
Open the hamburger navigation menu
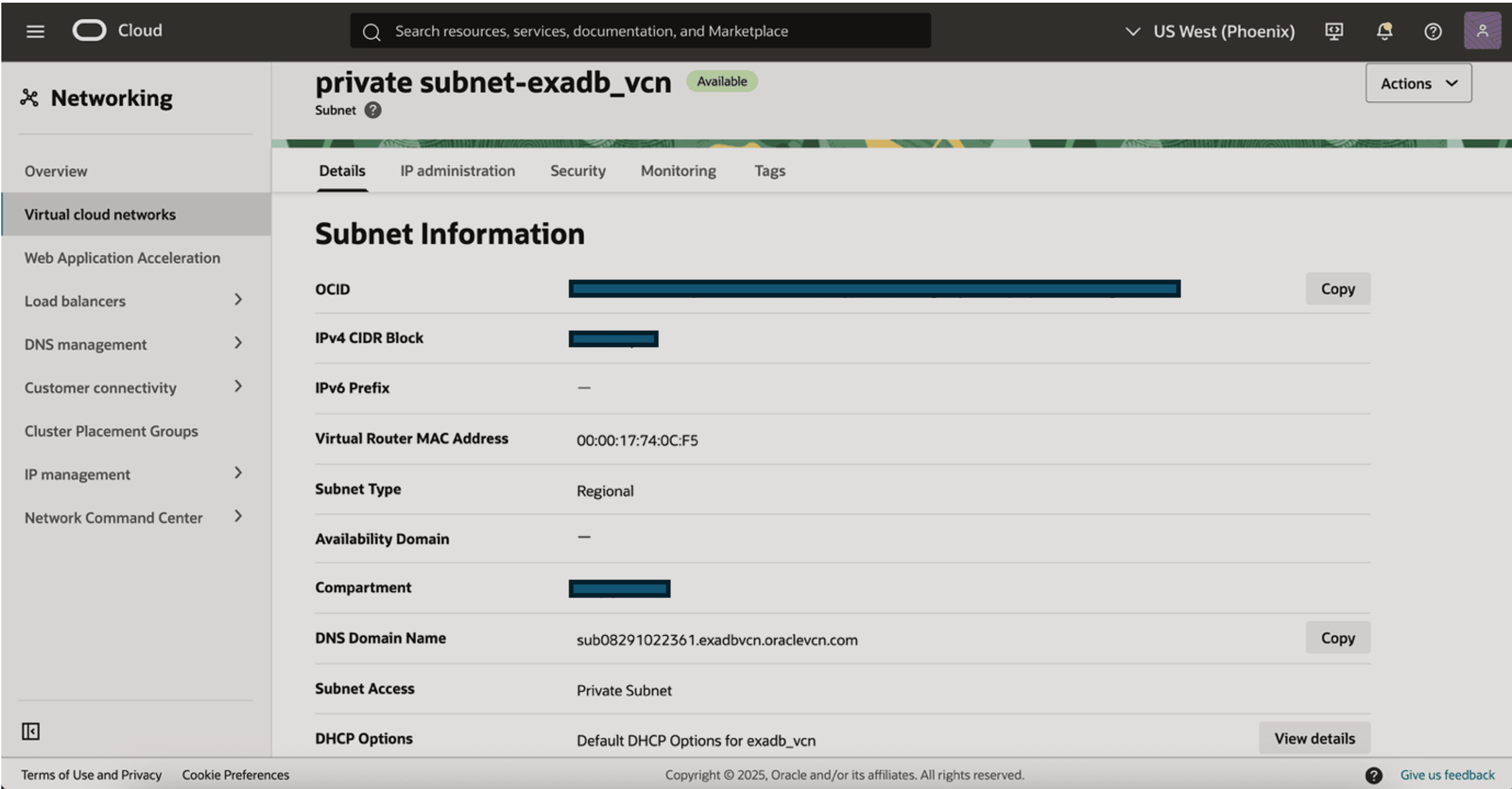(x=35, y=31)
